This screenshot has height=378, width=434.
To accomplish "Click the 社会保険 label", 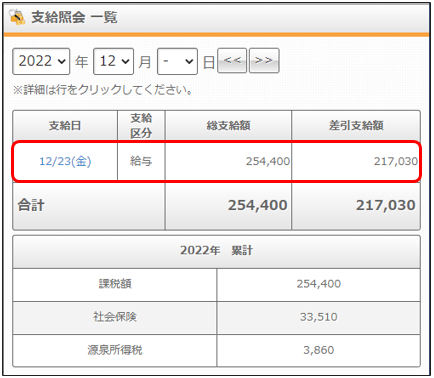I will click(115, 317).
